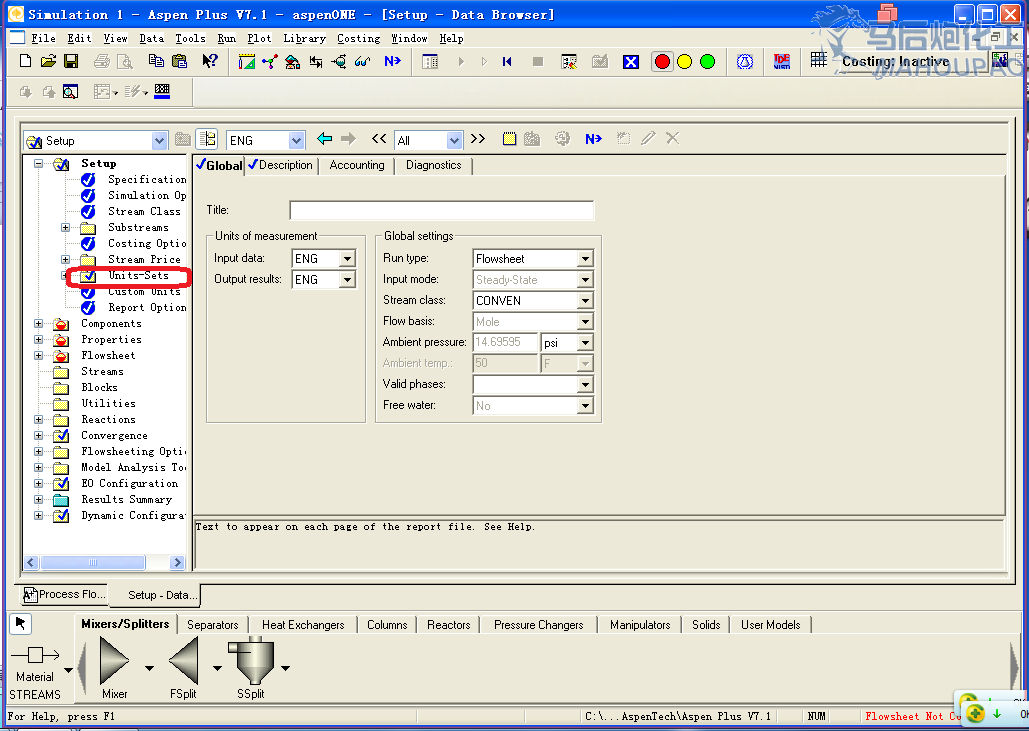Open the Tools menu

tap(190, 38)
